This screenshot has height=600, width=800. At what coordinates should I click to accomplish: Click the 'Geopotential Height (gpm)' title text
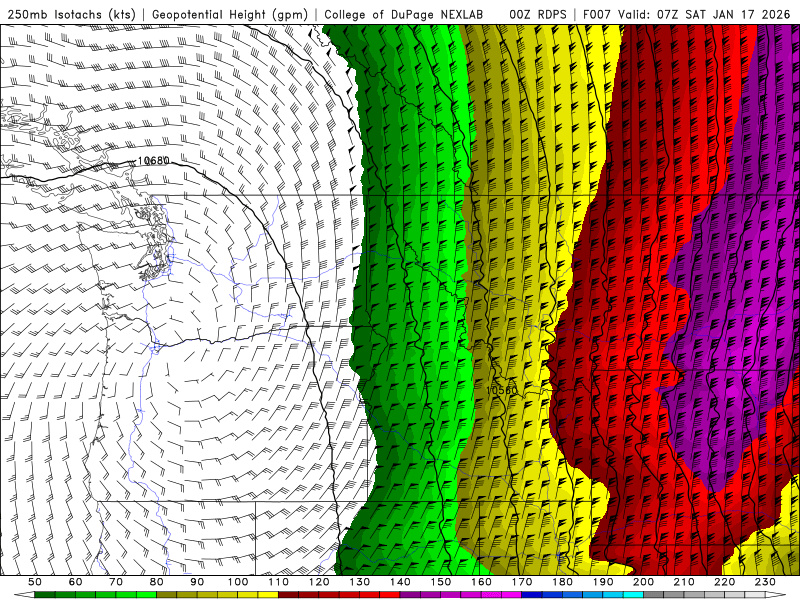(x=230, y=15)
